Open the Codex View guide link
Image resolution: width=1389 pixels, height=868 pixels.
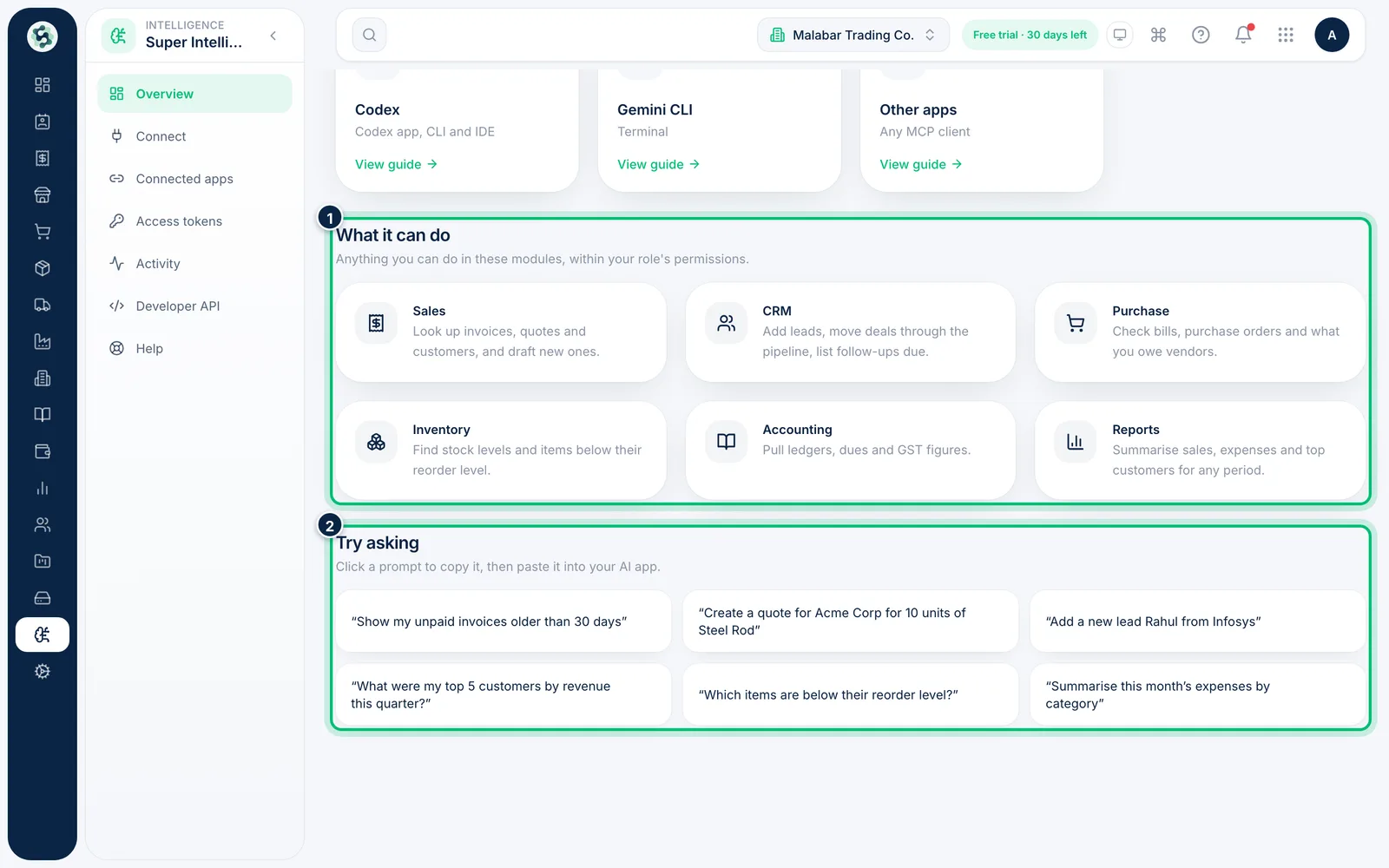click(396, 164)
